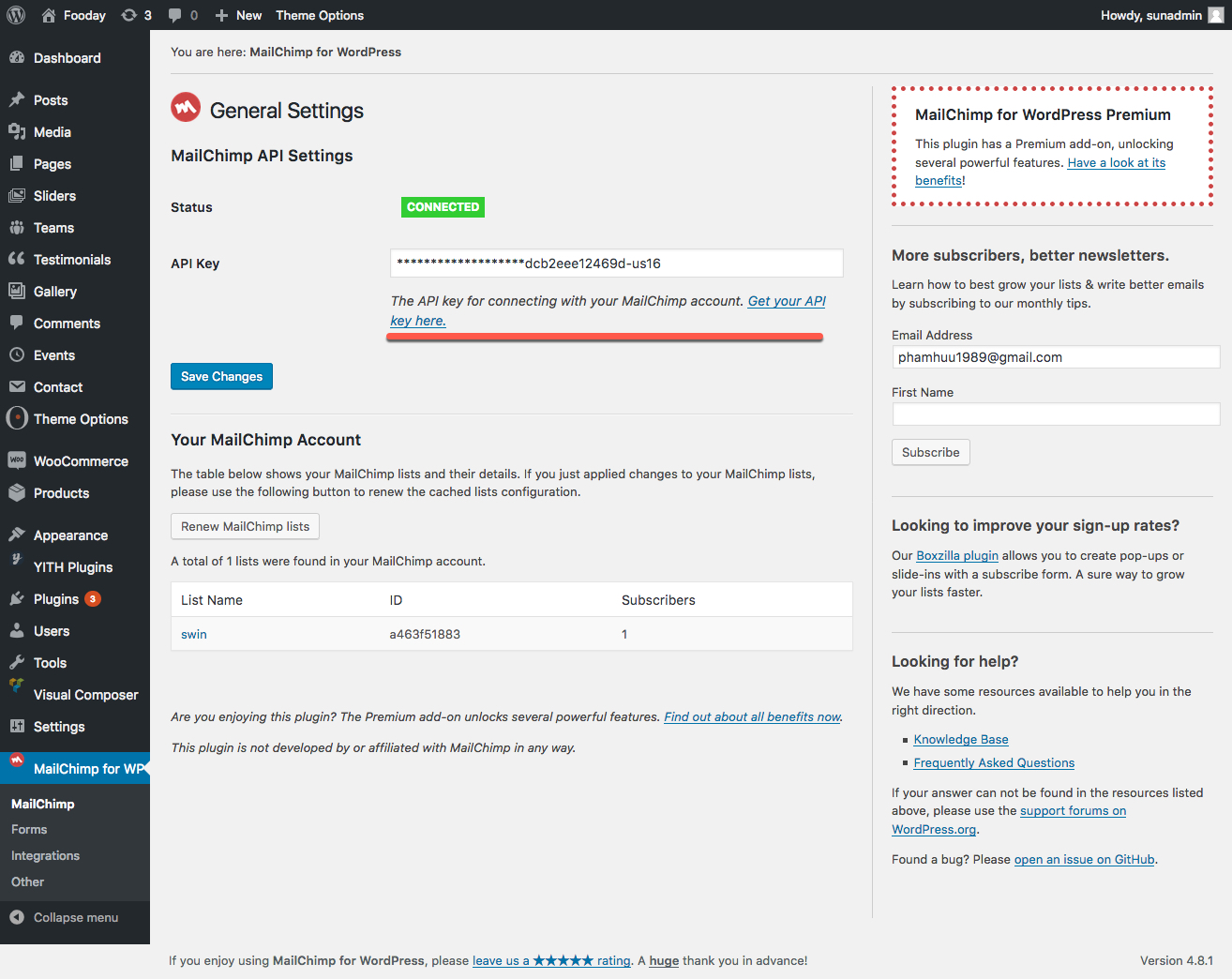
Task: Click the updates refresh icon
Action: coord(129,15)
